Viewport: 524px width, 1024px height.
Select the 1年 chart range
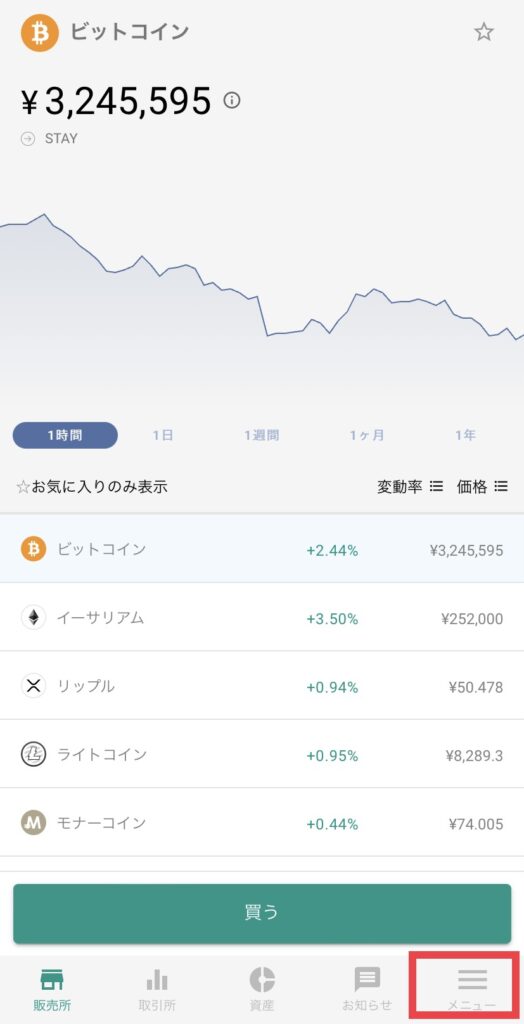pos(465,436)
